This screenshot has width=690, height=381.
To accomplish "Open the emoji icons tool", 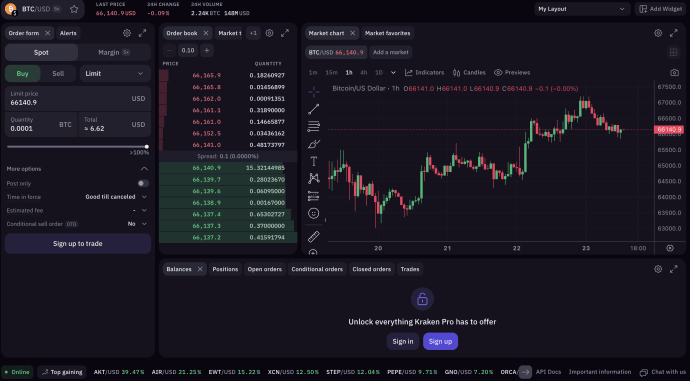I will pyautogui.click(x=314, y=213).
